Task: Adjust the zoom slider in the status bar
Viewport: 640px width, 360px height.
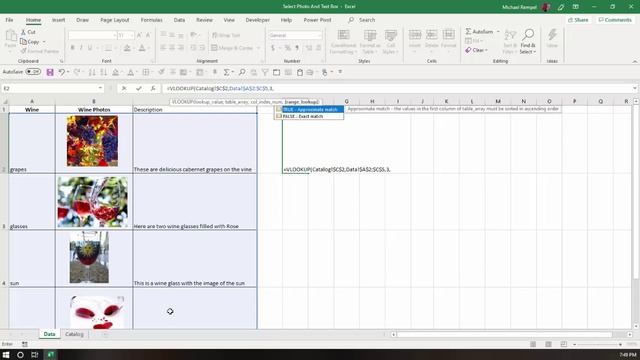Action: [598, 344]
